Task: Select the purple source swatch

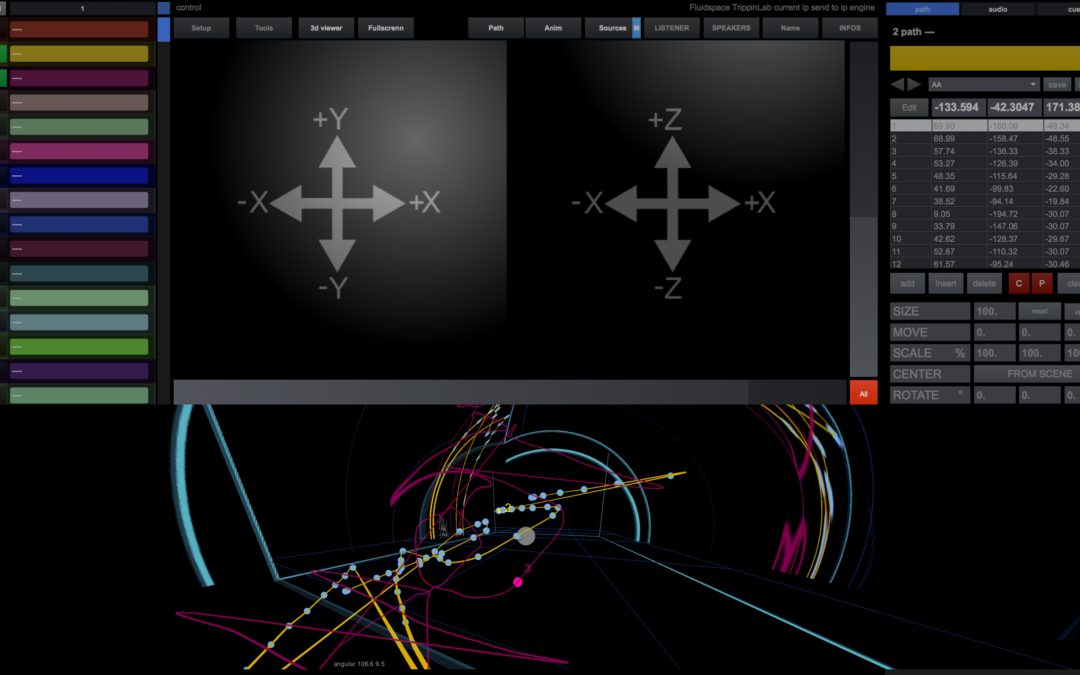Action: pyautogui.click(x=79, y=371)
